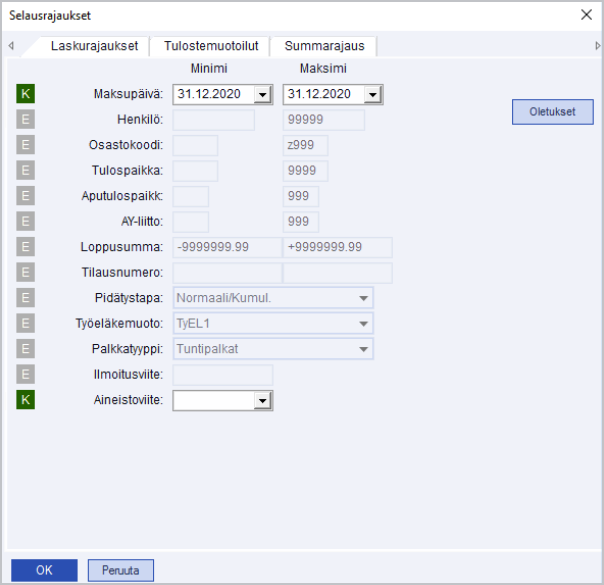Turn on the E toggle for Tulospaikka
The image size is (604, 585).
pos(26,171)
